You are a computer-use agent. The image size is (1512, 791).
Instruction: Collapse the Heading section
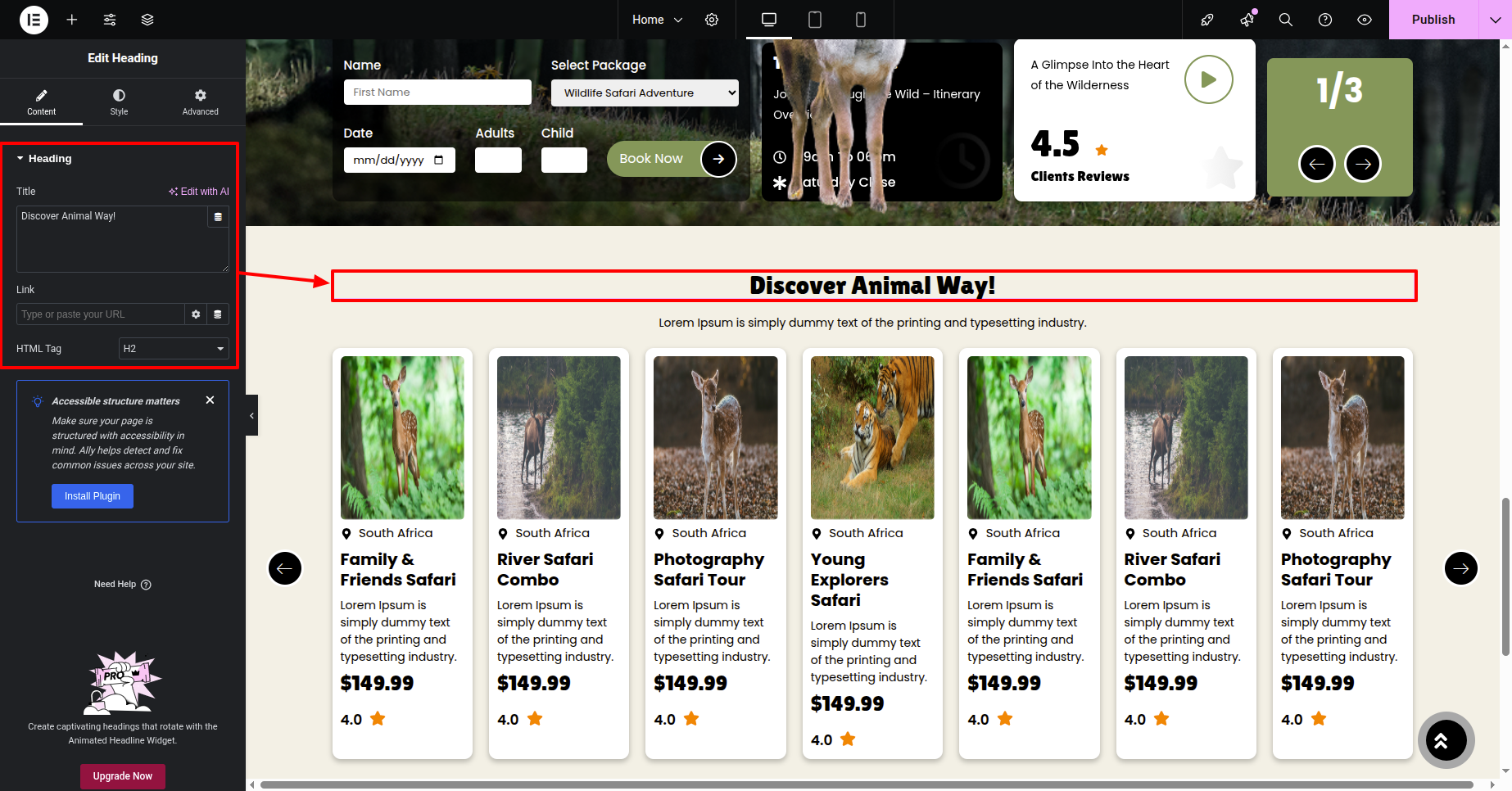tap(44, 159)
